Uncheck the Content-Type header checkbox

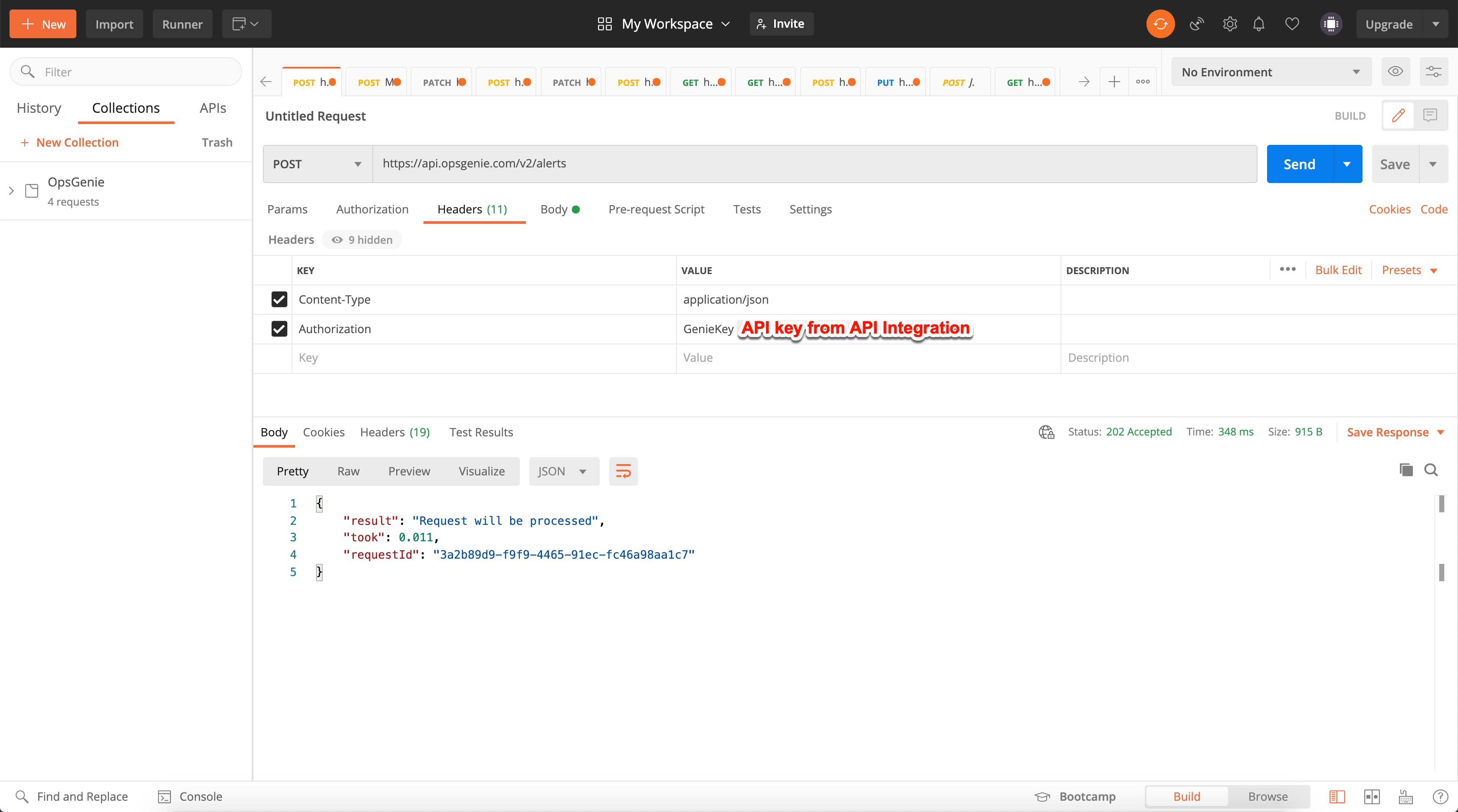[x=279, y=299]
